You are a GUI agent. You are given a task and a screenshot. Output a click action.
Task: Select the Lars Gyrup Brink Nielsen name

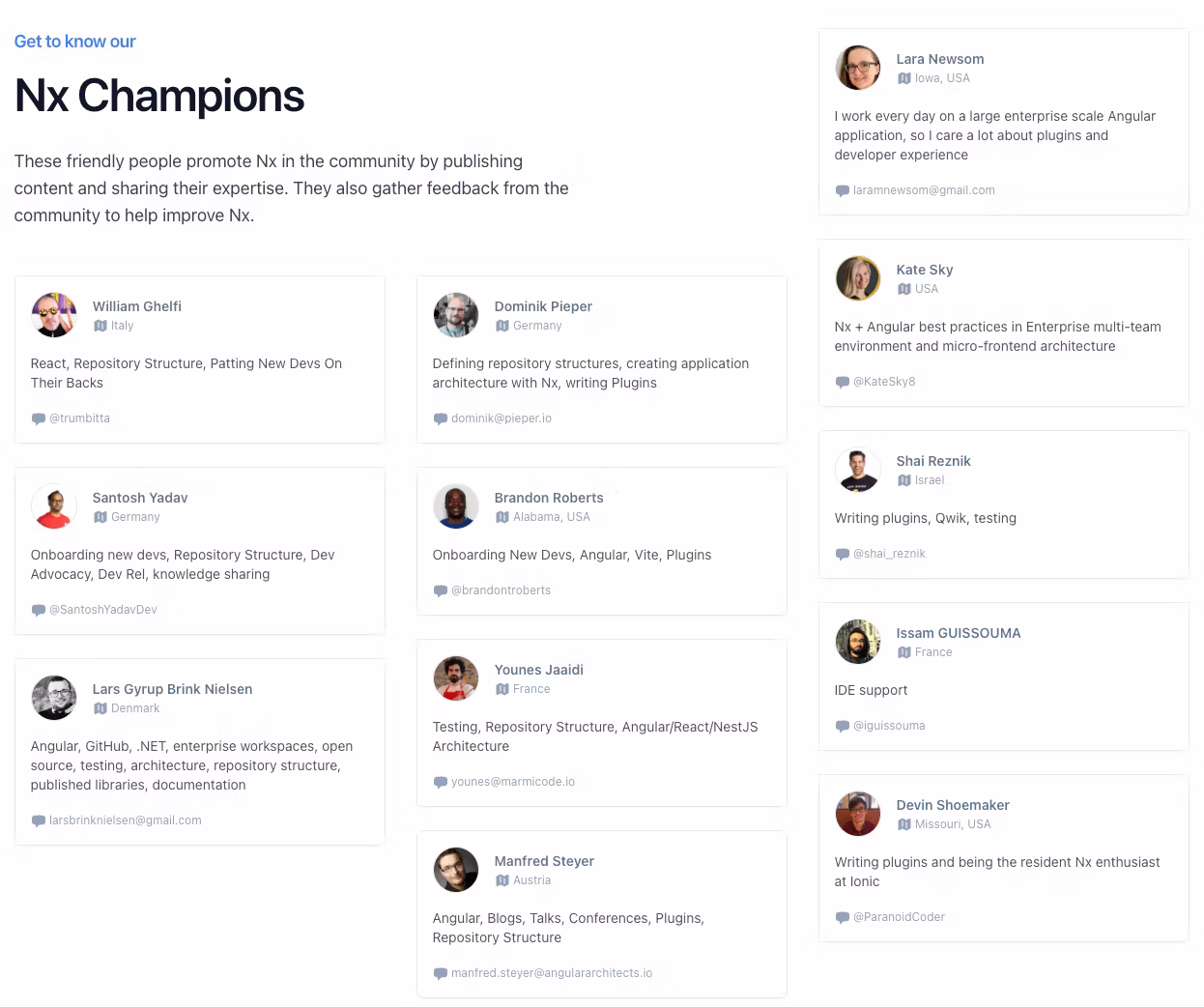point(172,689)
